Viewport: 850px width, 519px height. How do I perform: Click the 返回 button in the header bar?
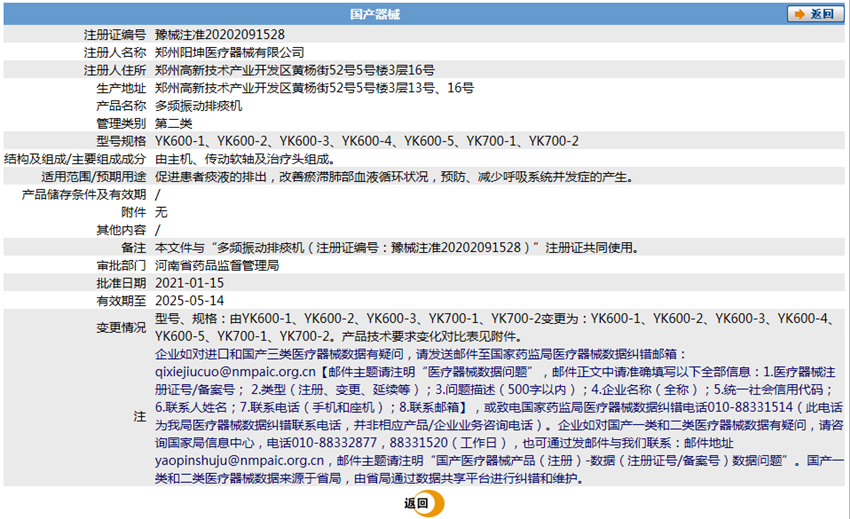coord(815,14)
